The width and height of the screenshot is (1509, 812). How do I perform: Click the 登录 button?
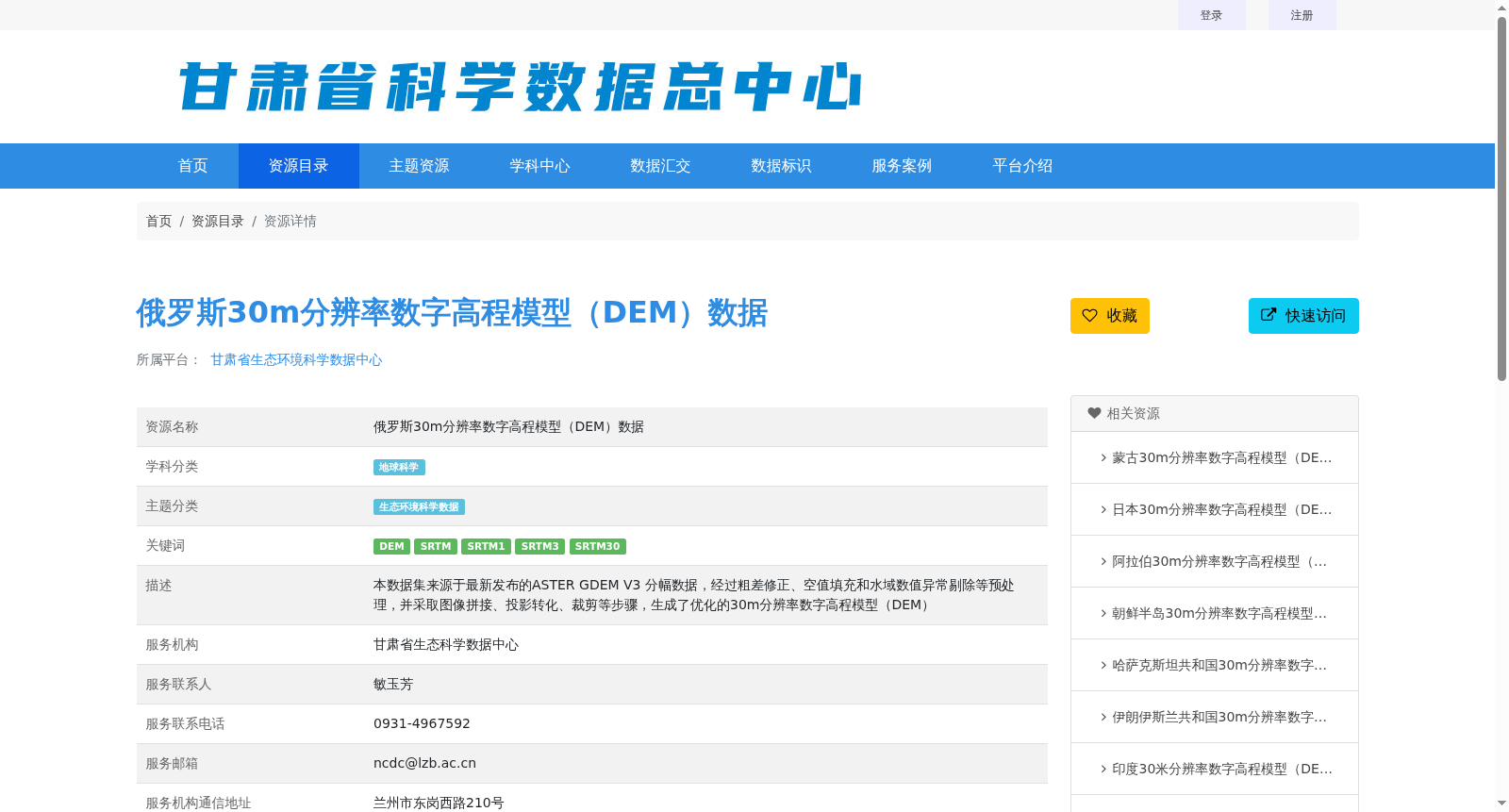[x=1212, y=15]
